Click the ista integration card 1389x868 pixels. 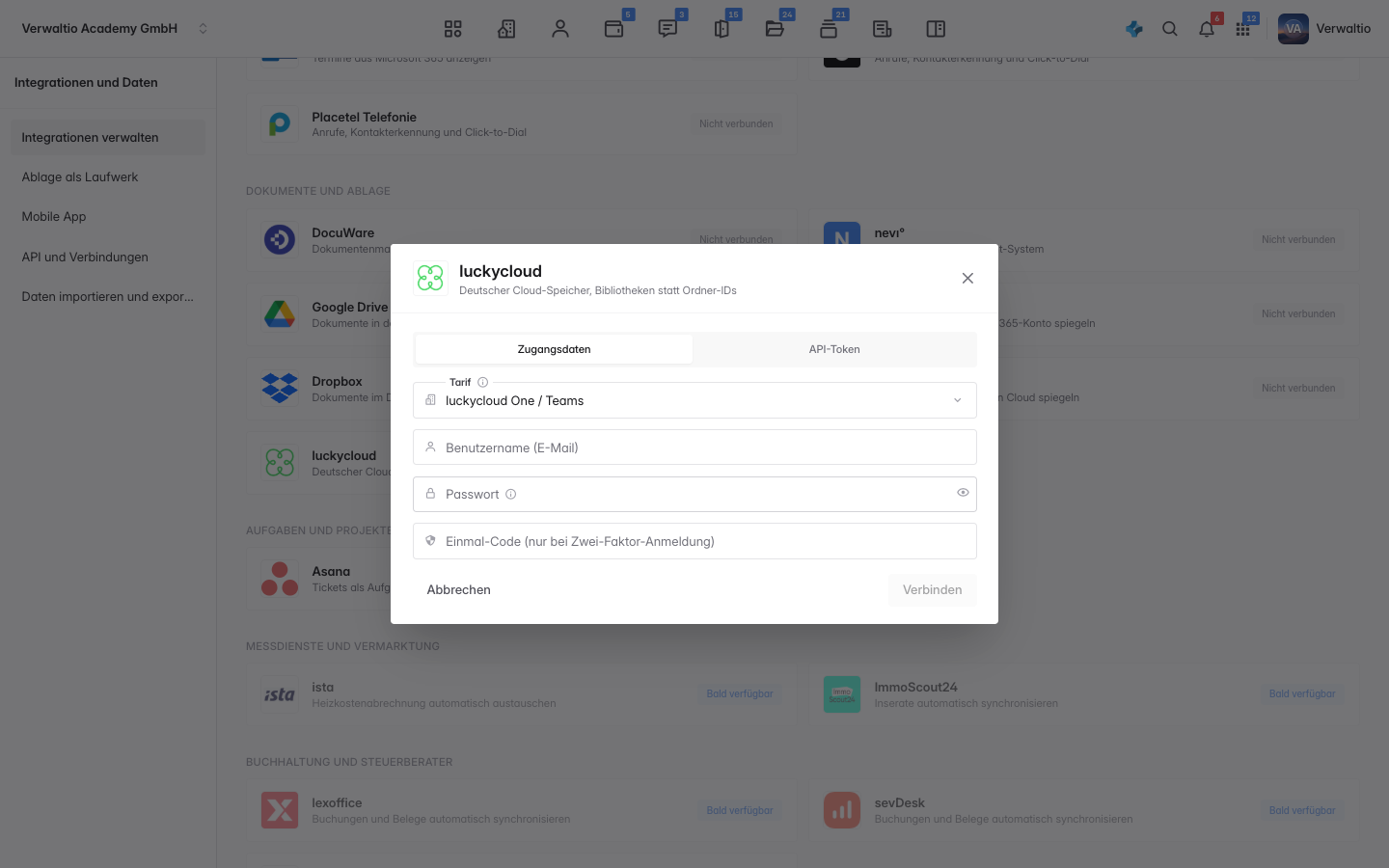point(521,694)
